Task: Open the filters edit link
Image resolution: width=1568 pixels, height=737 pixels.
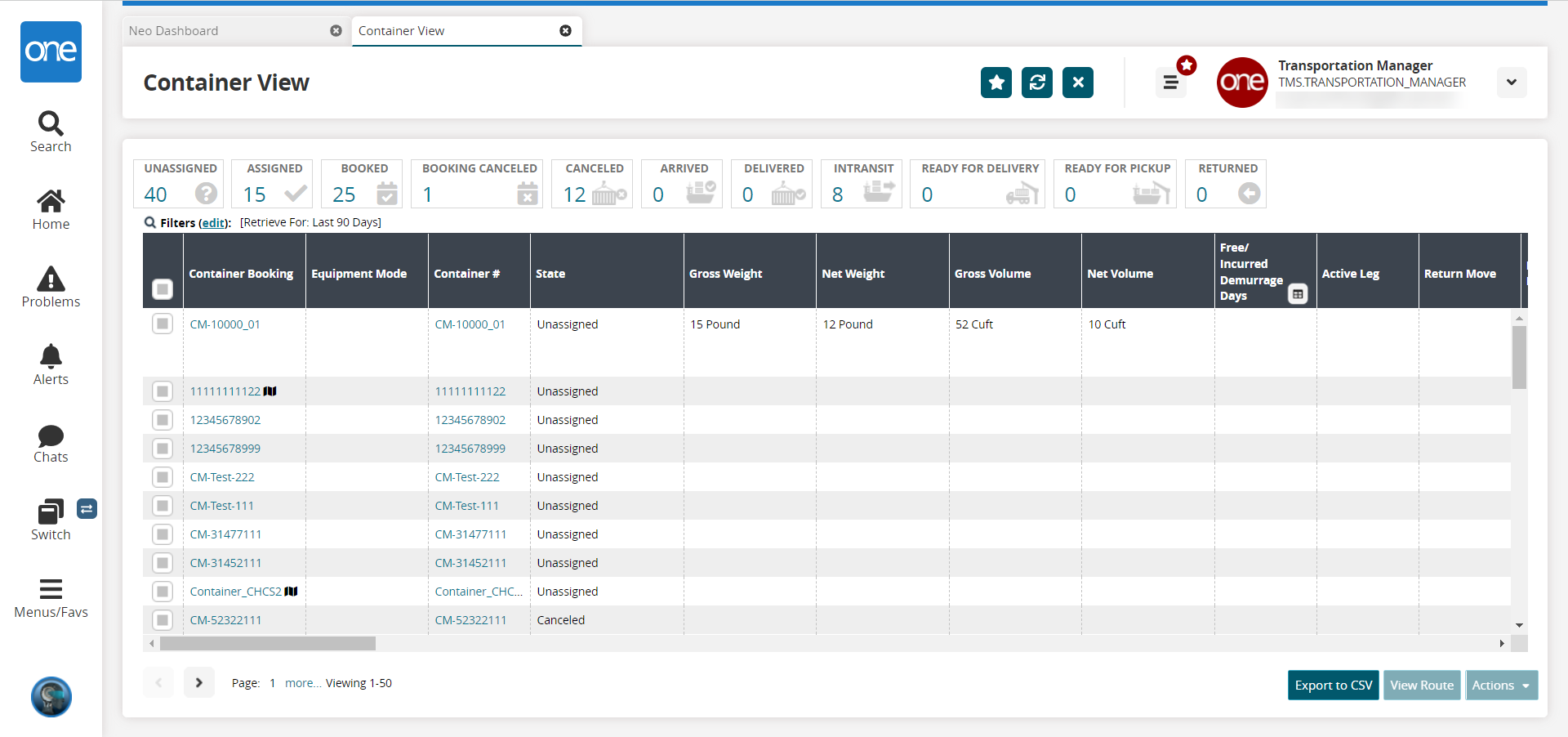Action: tap(214, 223)
